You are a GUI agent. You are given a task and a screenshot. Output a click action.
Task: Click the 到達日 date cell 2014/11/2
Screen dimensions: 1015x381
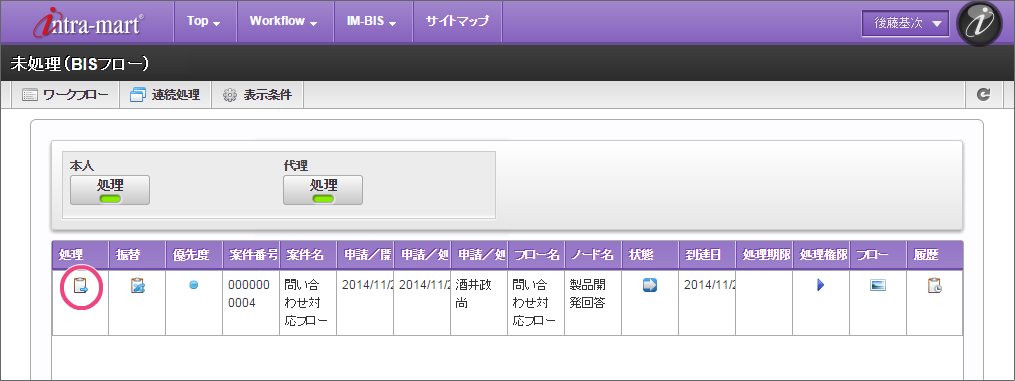[x=707, y=303]
